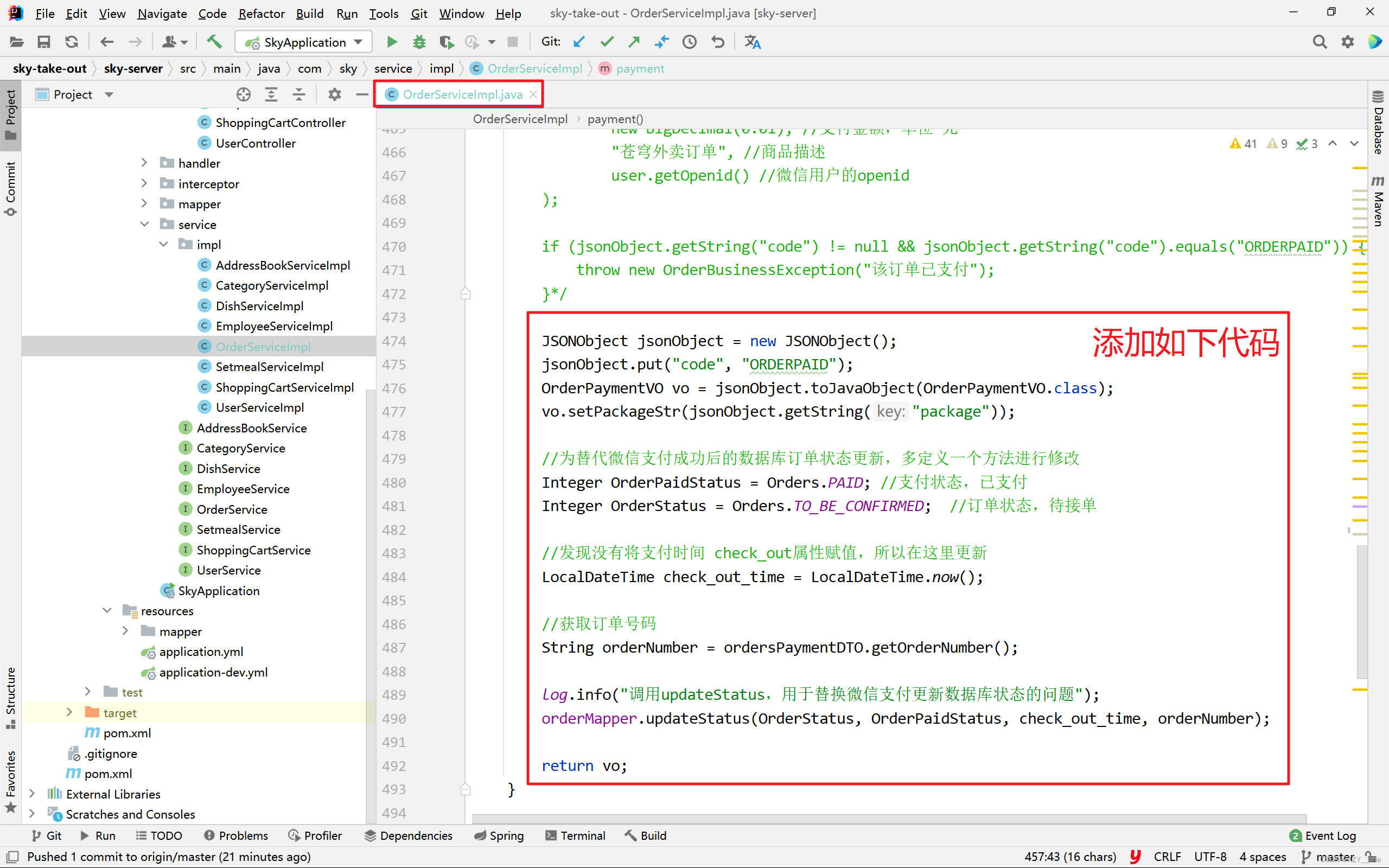The width and height of the screenshot is (1389, 868).
Task: Open the Event Log
Action: click(1322, 835)
